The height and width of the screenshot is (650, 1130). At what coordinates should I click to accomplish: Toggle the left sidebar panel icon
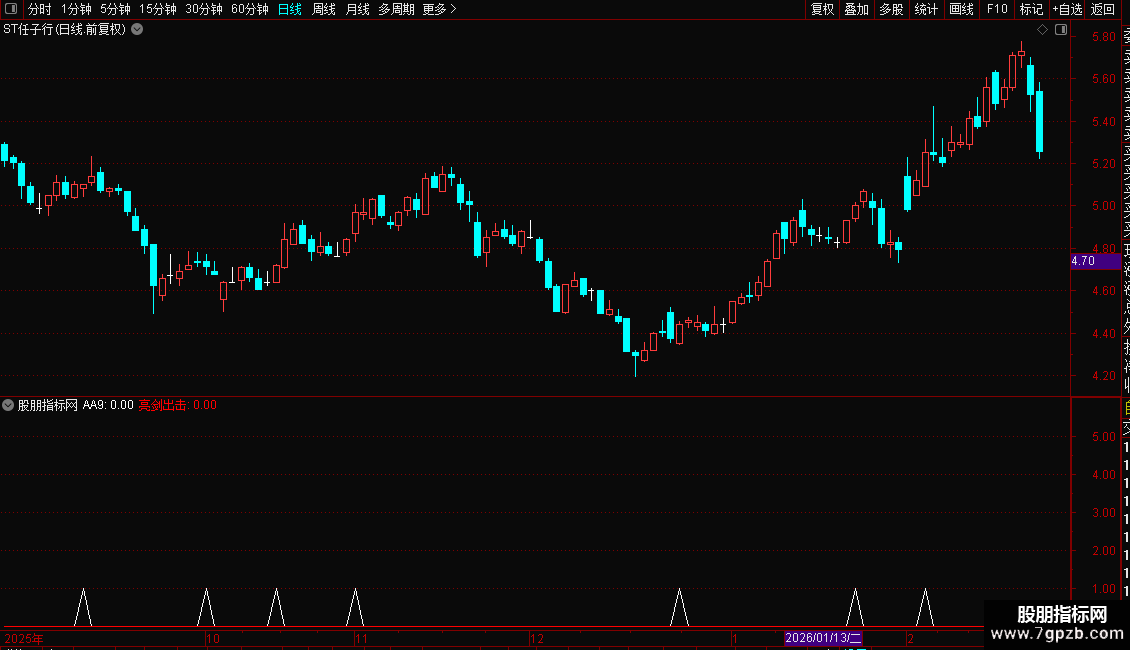(x=11, y=9)
